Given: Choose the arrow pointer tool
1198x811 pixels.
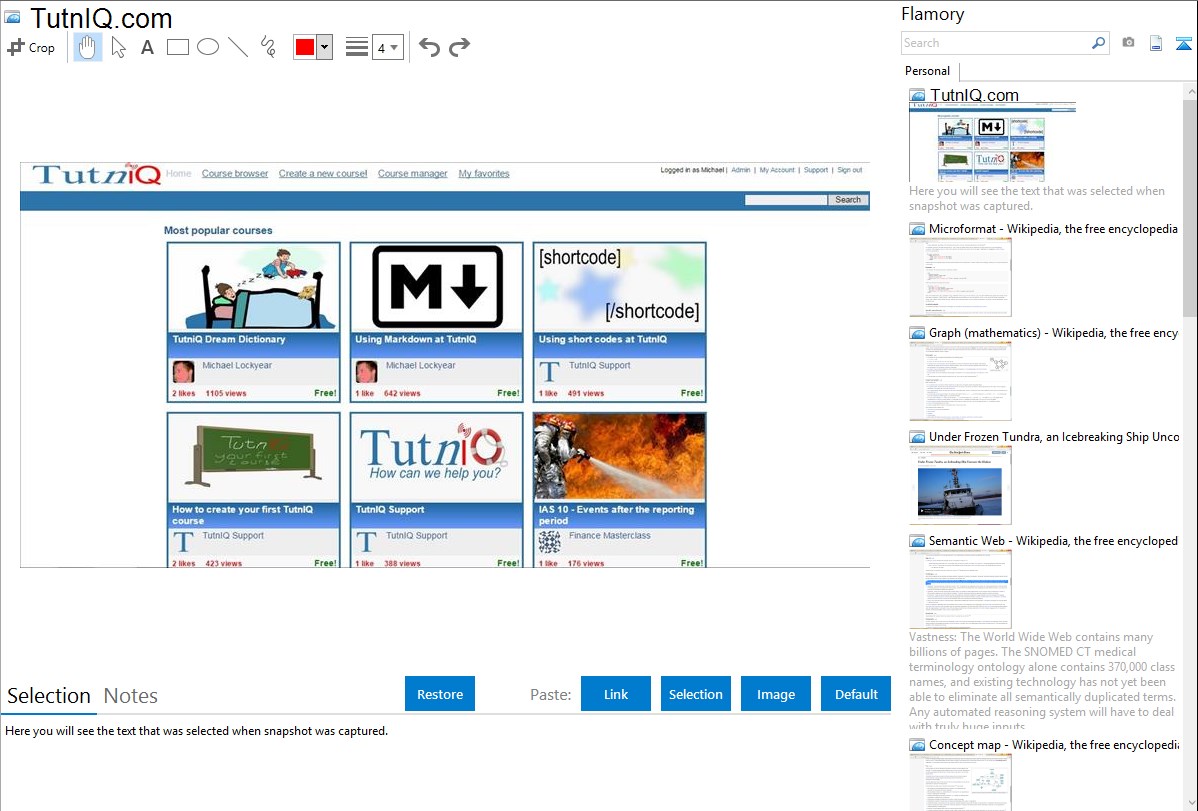Looking at the screenshot, I should (118, 47).
